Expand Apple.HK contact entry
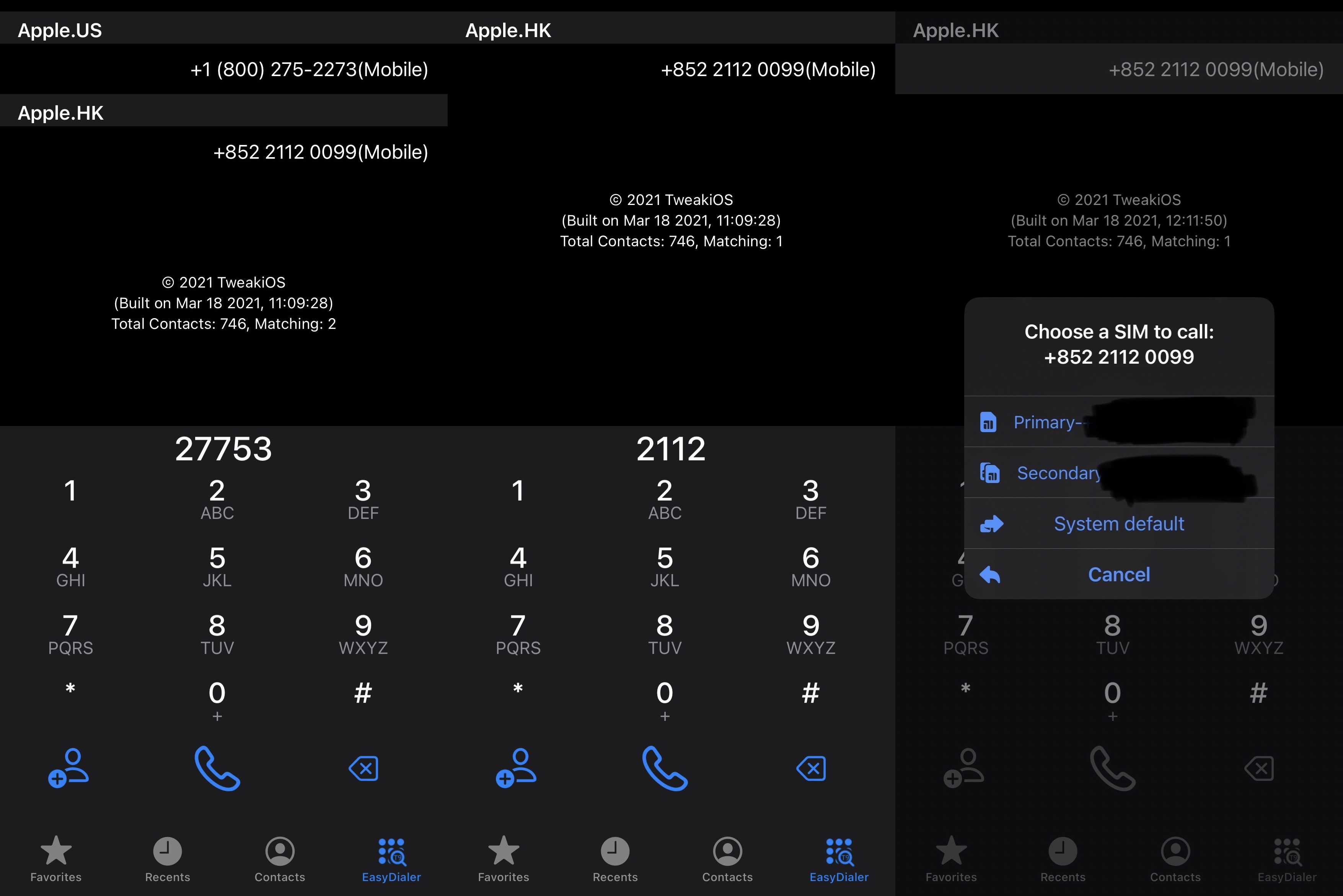The image size is (1343, 896). tap(60, 113)
